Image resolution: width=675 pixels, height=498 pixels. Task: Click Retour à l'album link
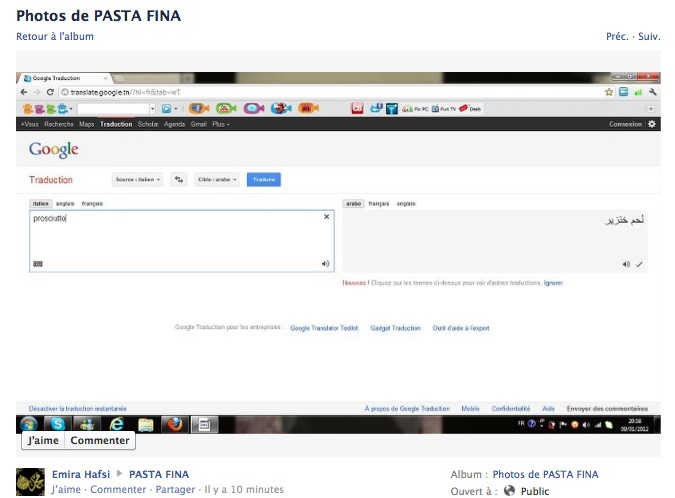coord(55,36)
